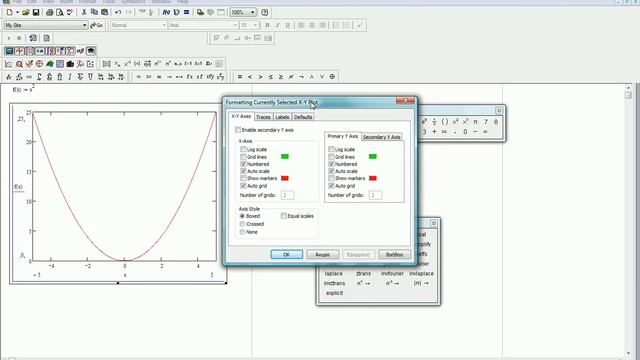This screenshot has height=360, width=640.
Task: Insert an X-Y plot from Graph toolbar
Action: [9, 64]
